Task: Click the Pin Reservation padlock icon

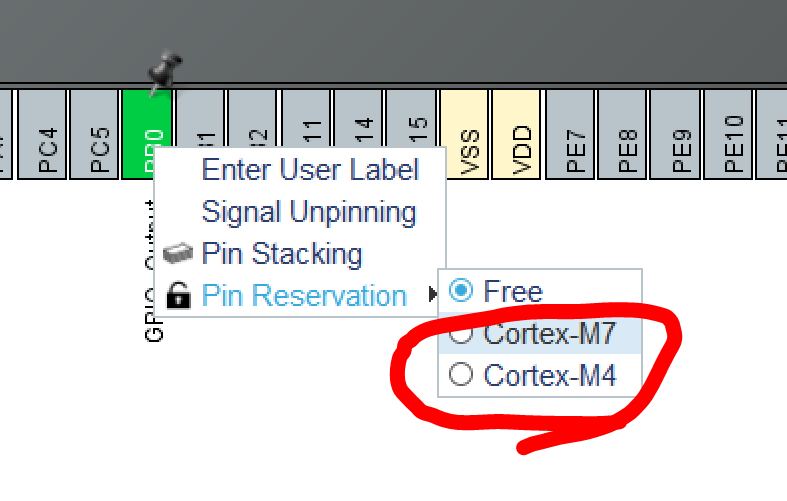Action: [178, 296]
